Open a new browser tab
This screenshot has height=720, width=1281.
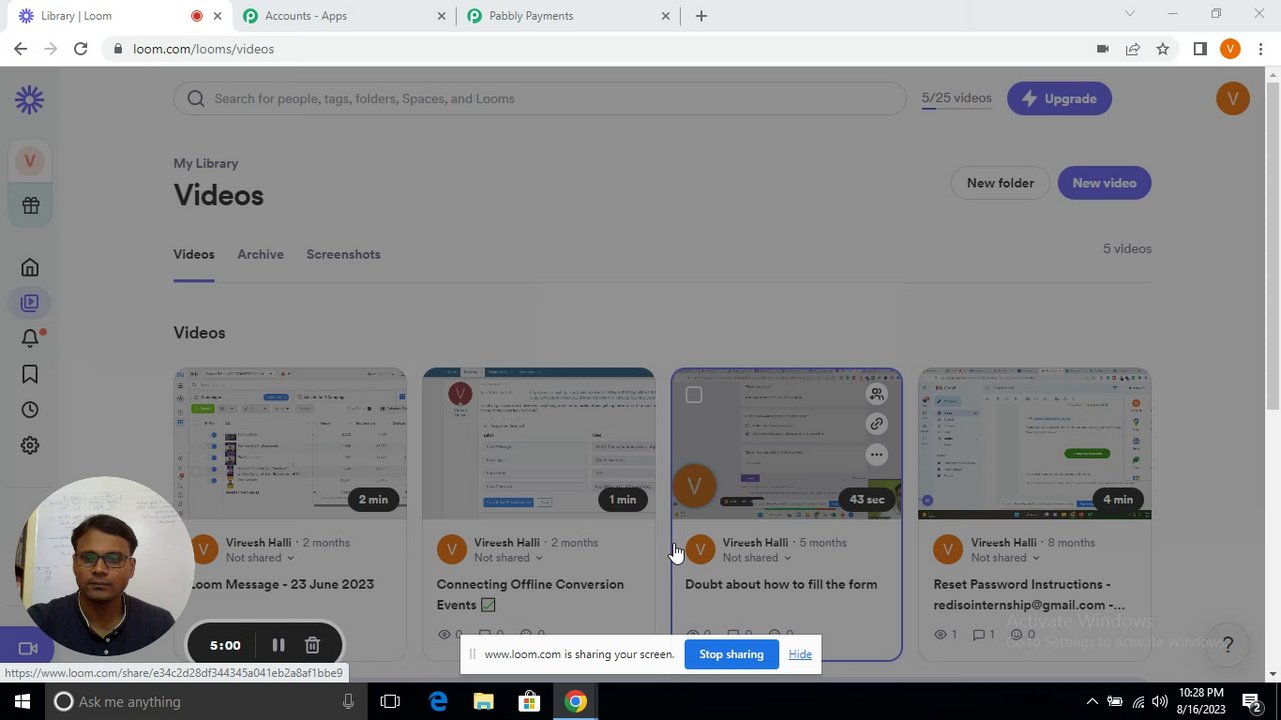701,16
